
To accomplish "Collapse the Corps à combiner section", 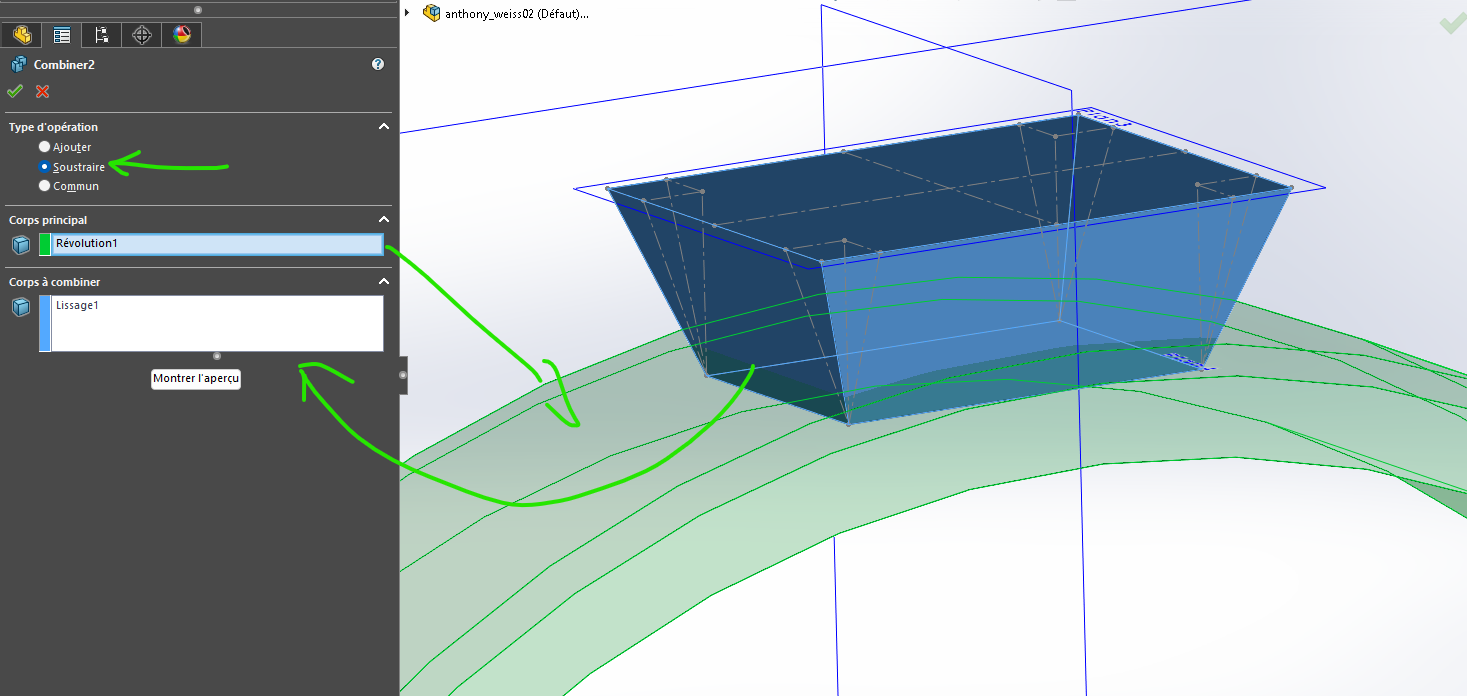I will pos(383,282).
